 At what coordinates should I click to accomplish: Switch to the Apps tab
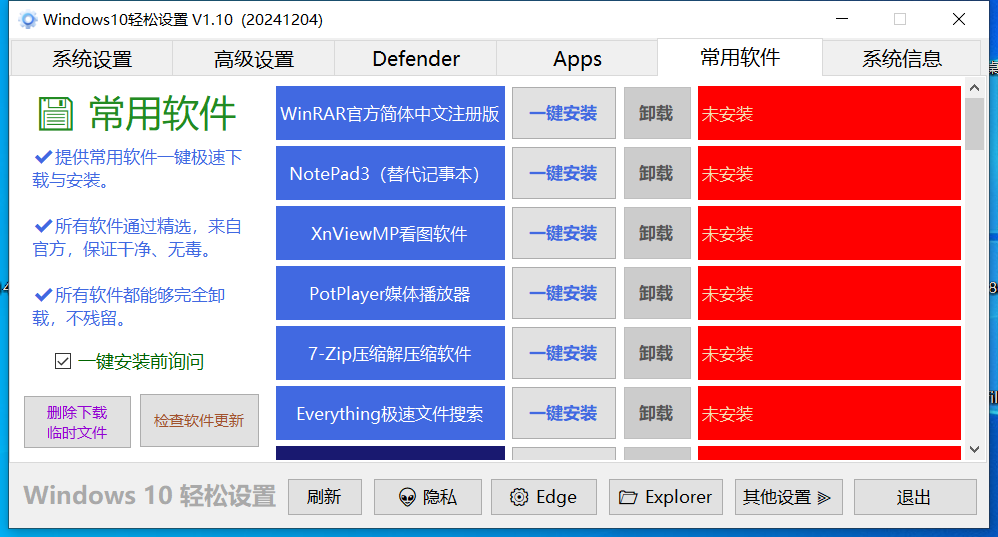(577, 59)
